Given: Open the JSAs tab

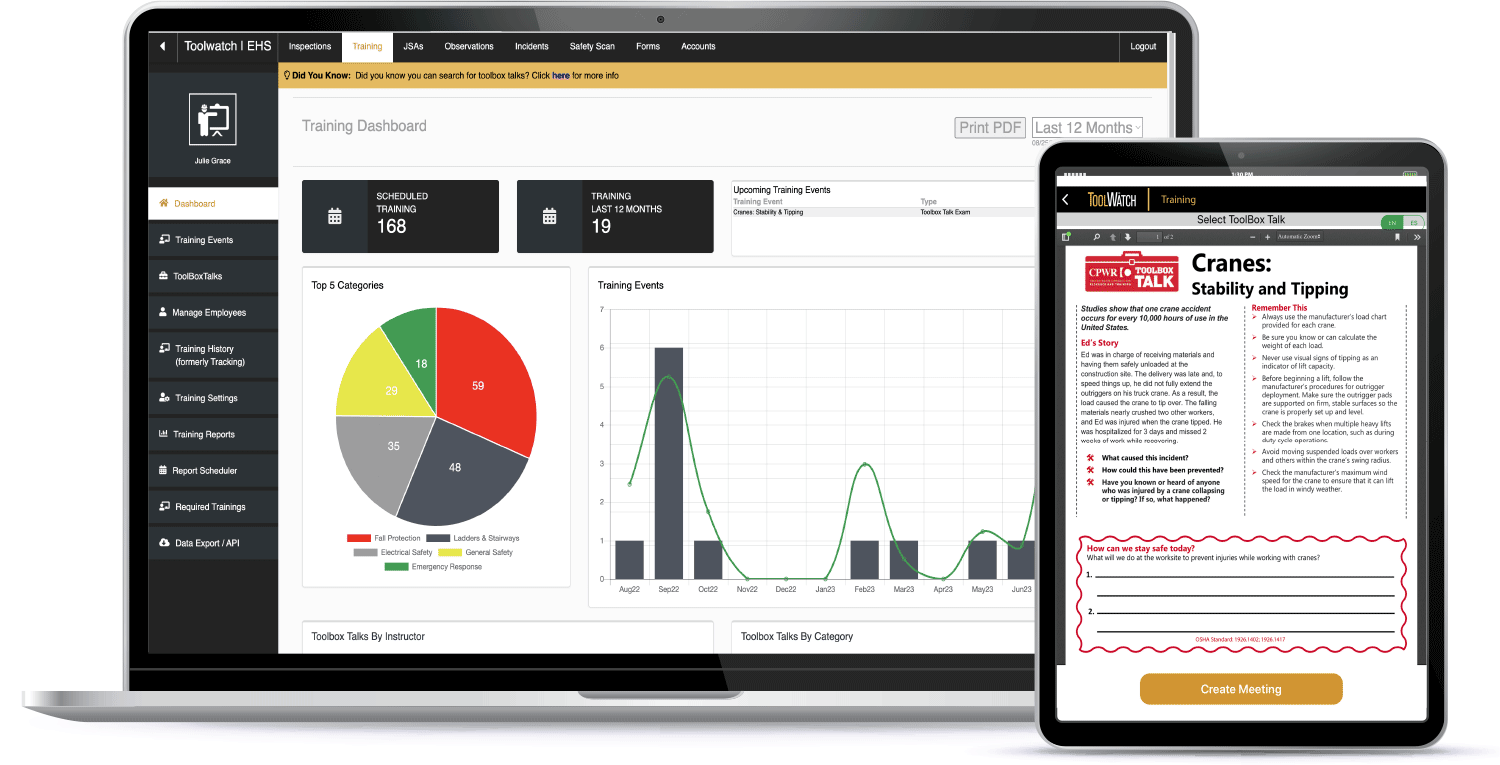Looking at the screenshot, I should point(413,46).
